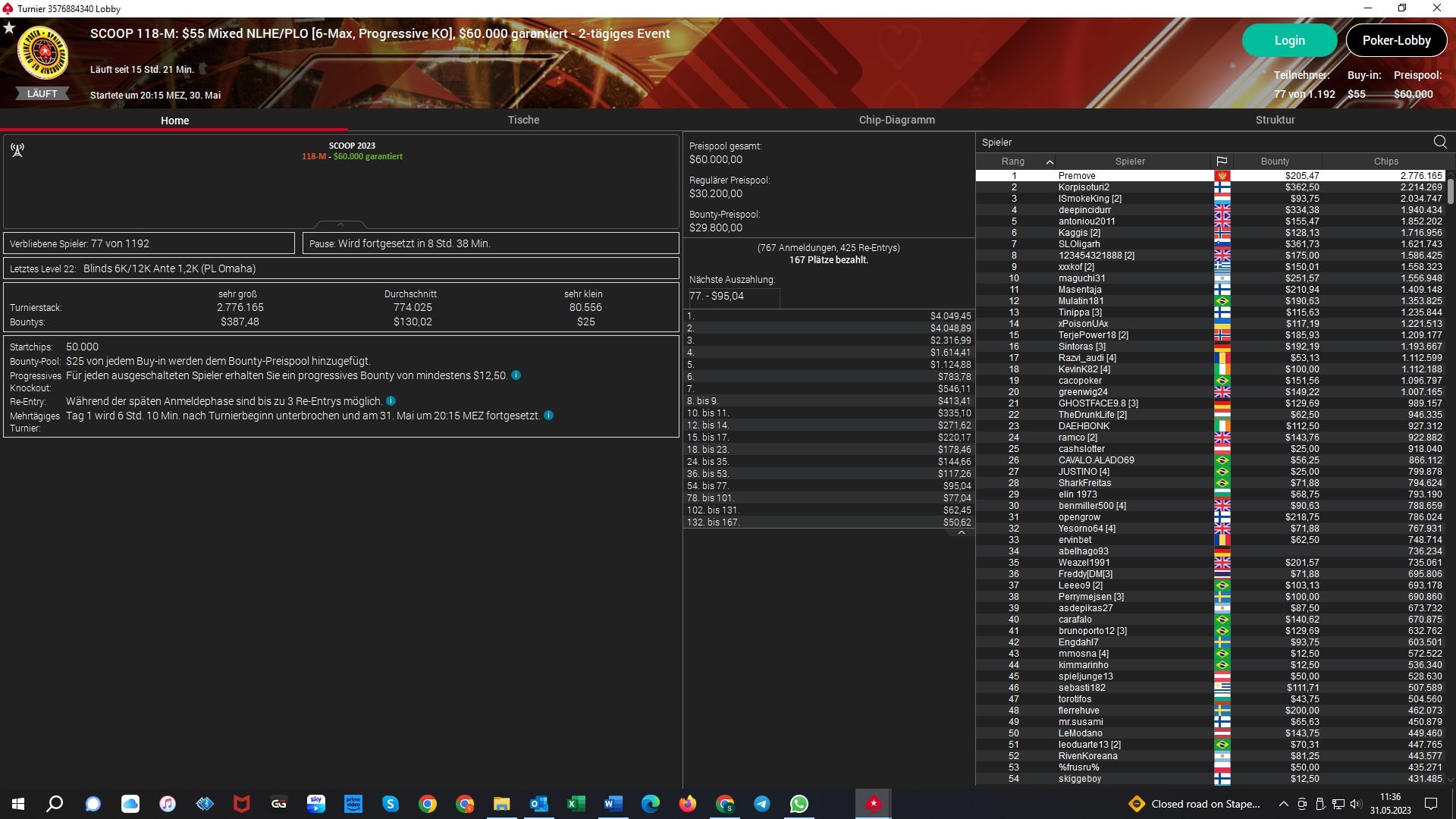This screenshot has width=1456, height=819.
Task: Select player SLOligarh row
Action: (x=1210, y=243)
